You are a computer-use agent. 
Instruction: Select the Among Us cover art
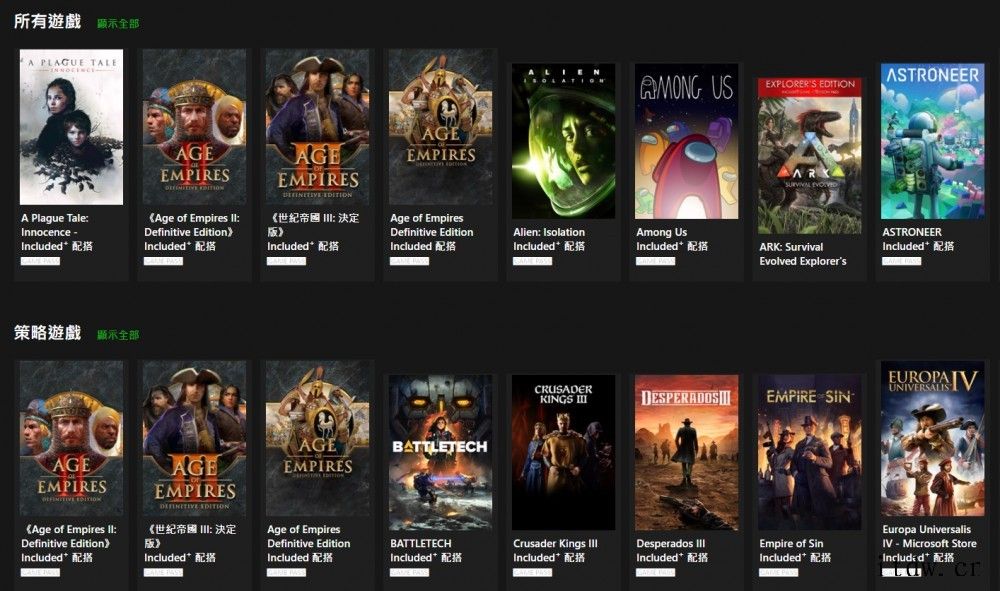(x=687, y=141)
